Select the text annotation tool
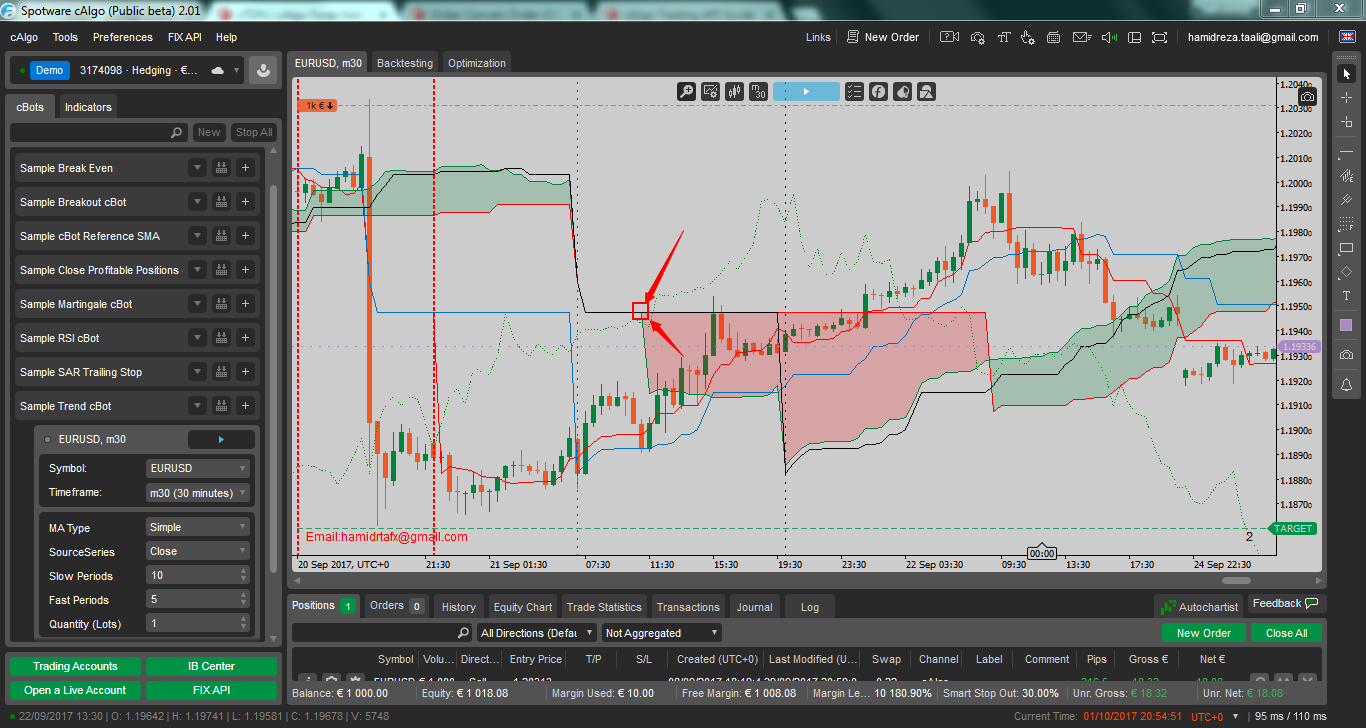1366x728 pixels. pos(1346,296)
